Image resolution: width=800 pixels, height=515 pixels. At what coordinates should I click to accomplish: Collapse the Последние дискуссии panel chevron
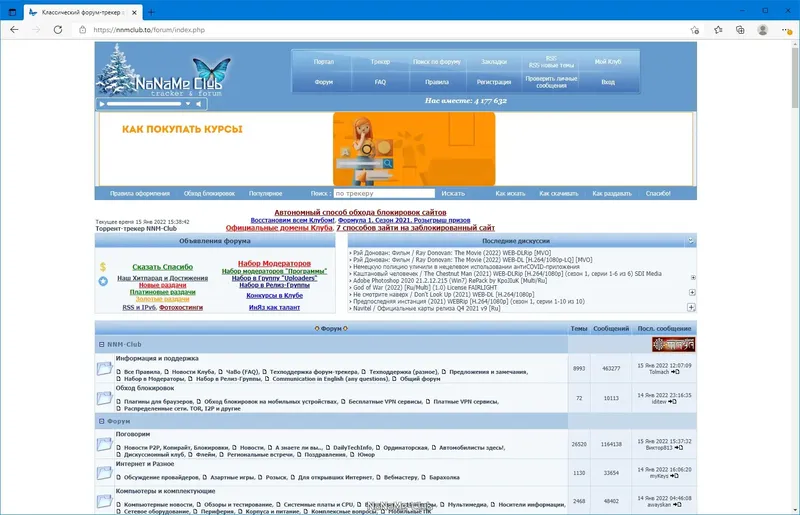[690, 241]
